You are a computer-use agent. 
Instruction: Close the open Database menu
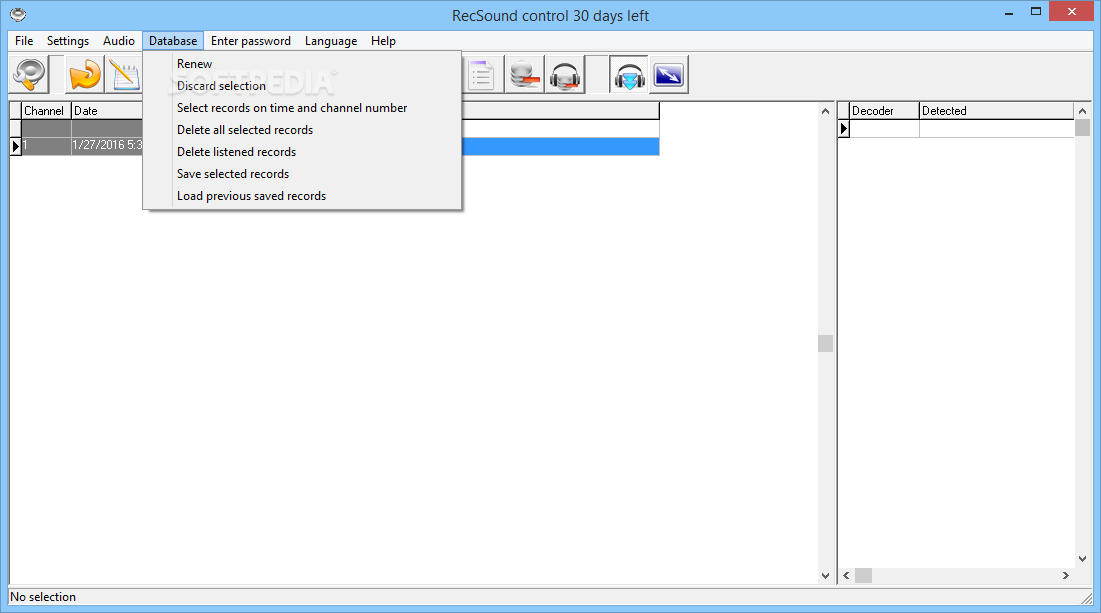point(173,41)
